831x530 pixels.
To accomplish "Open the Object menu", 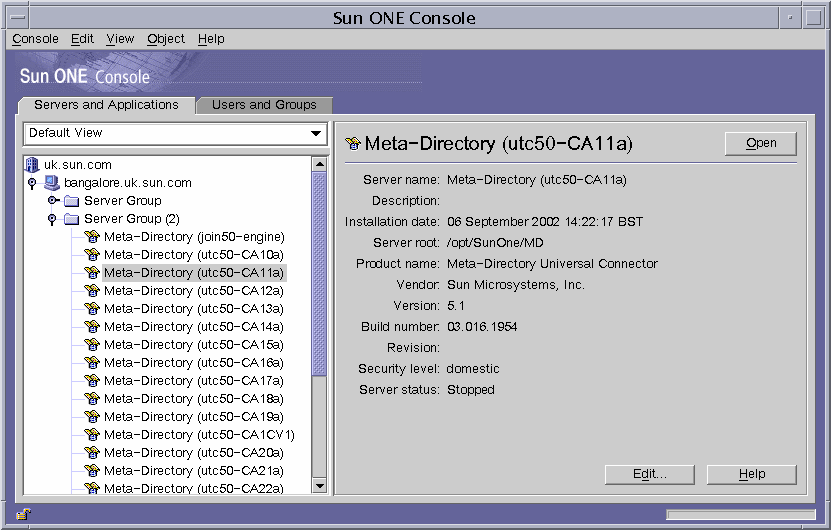I will click(166, 39).
